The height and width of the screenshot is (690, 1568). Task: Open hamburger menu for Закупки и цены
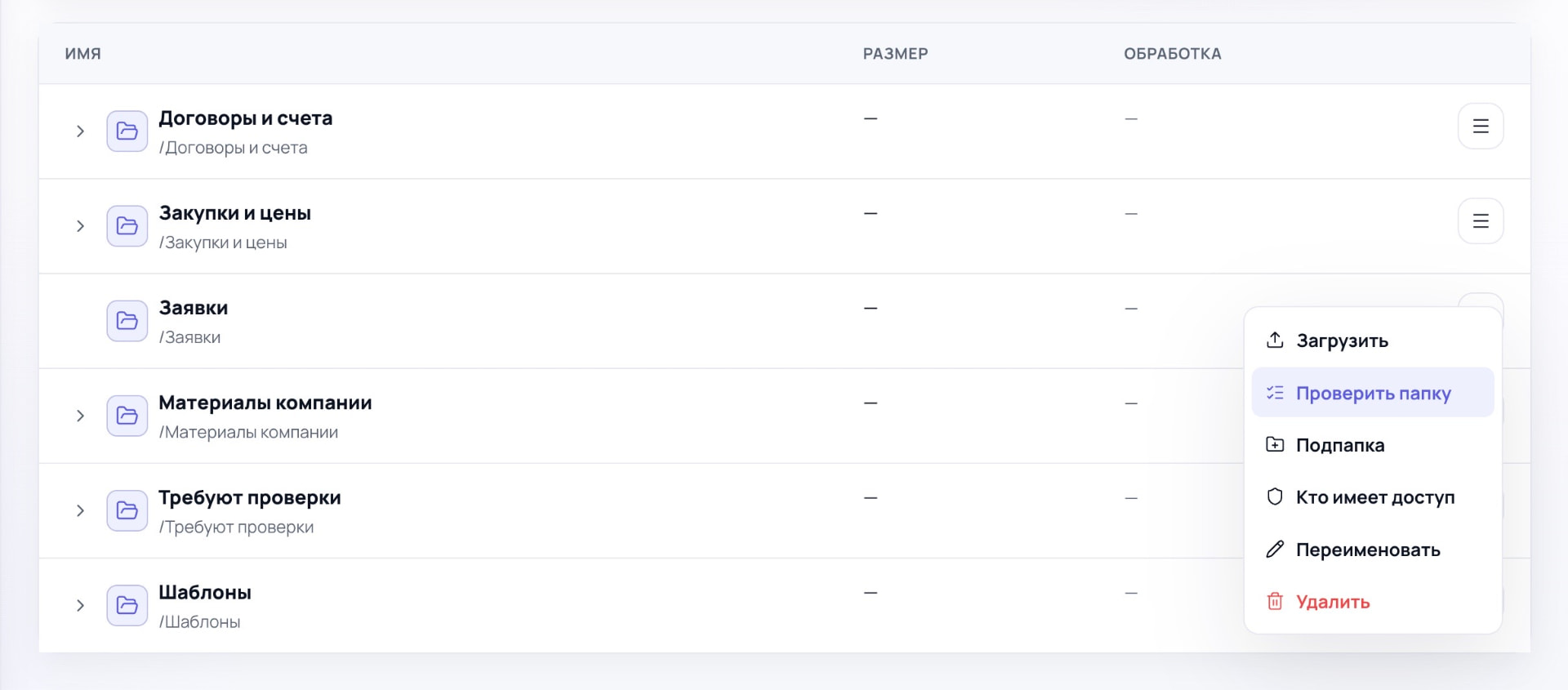click(1480, 221)
